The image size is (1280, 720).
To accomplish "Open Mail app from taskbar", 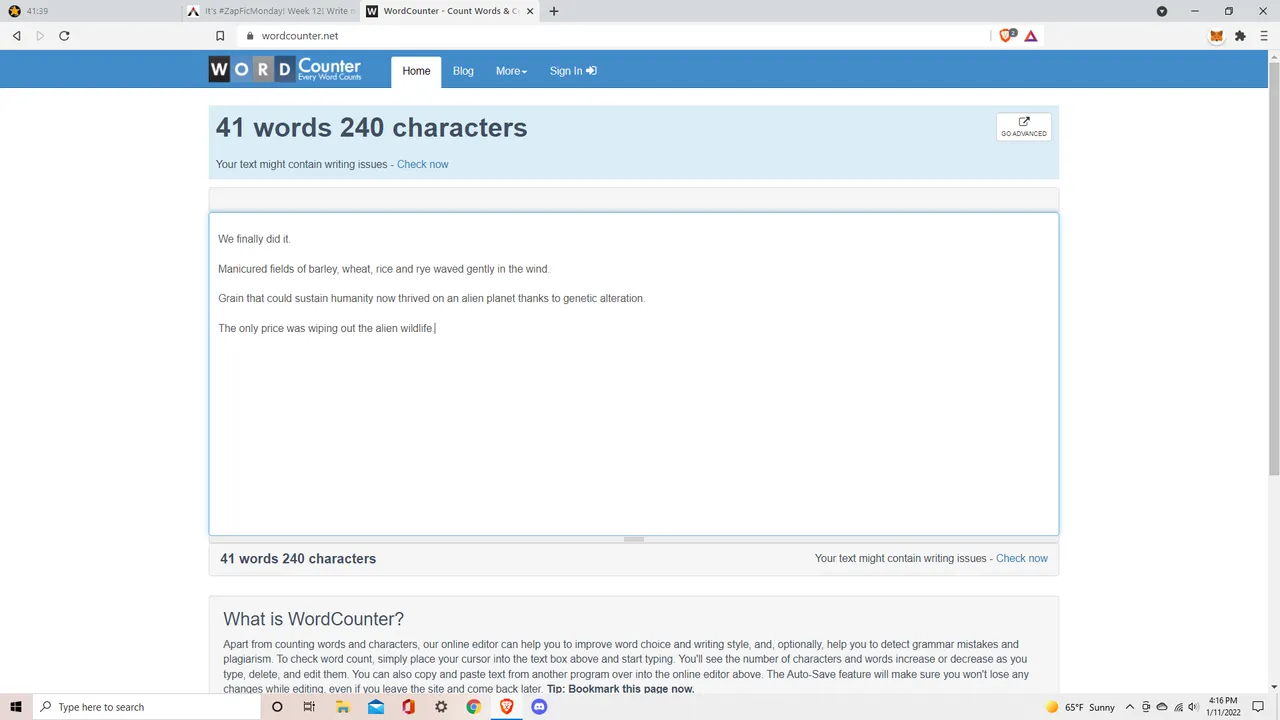I will pos(375,707).
